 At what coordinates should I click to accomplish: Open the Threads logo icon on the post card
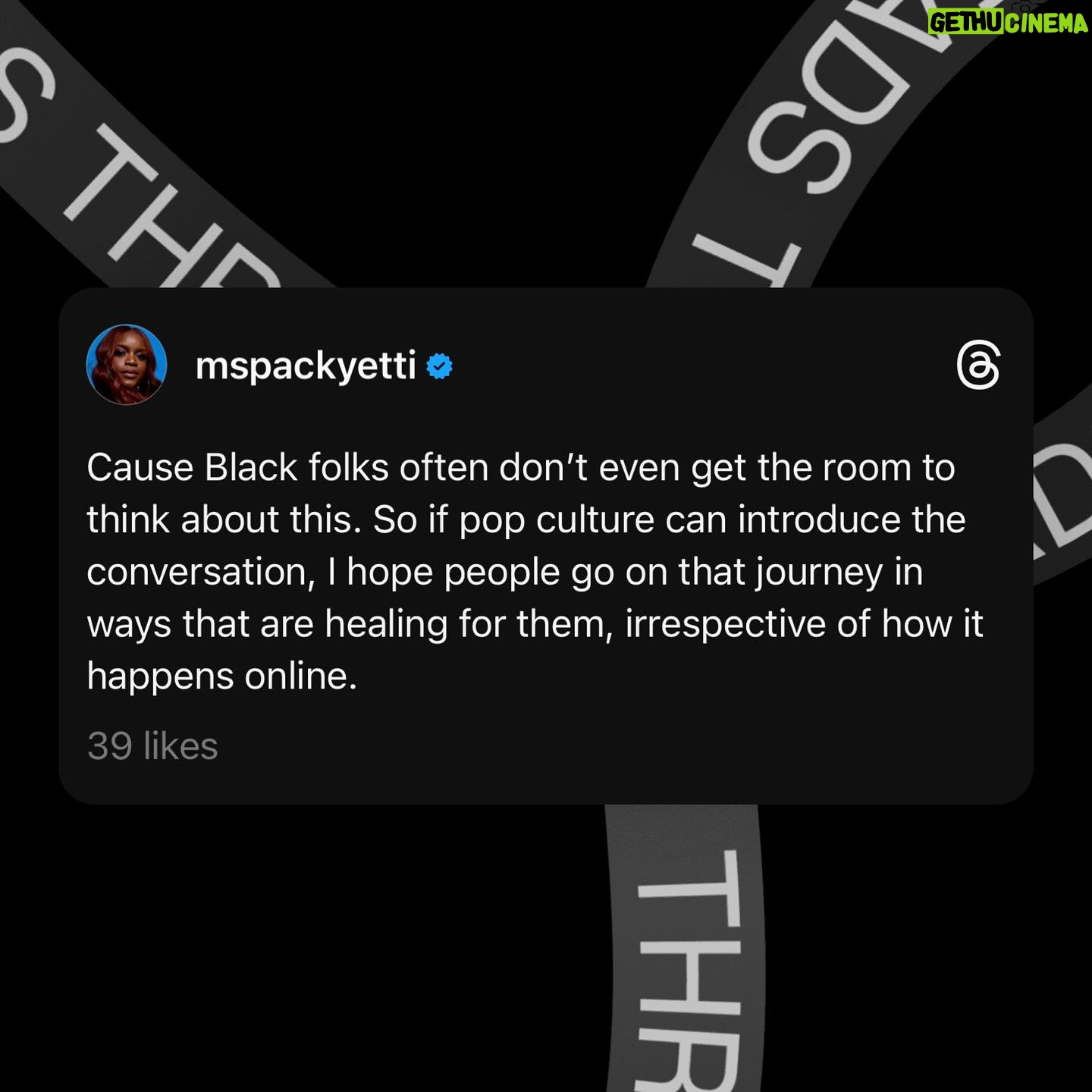click(978, 365)
